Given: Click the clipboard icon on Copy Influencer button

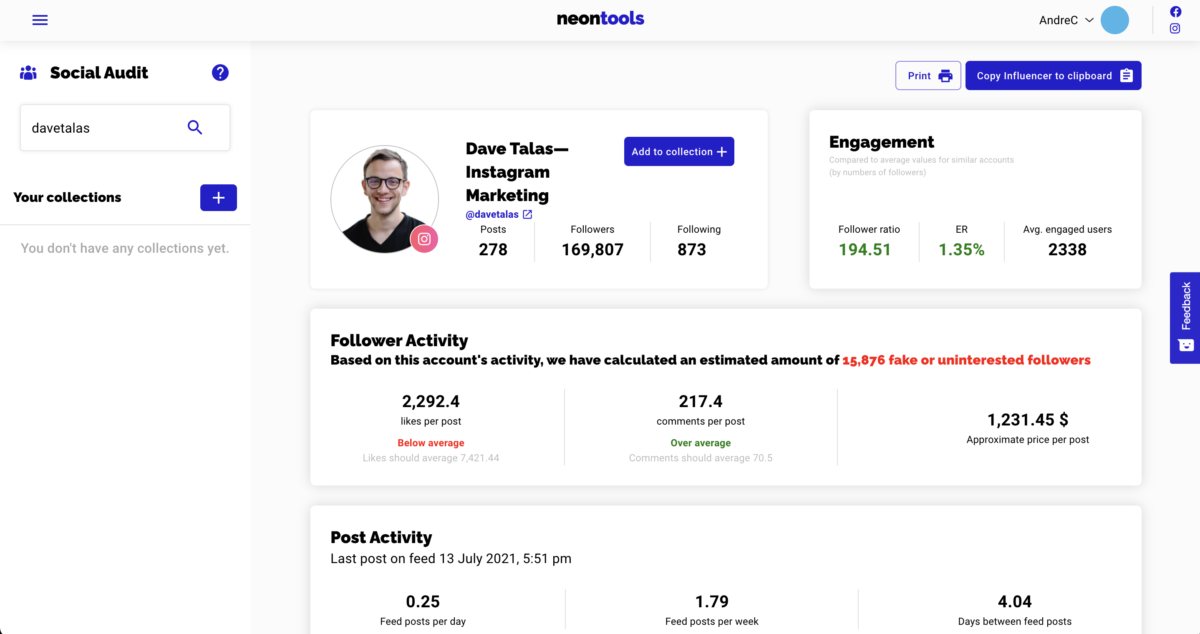Looking at the screenshot, I should (1124, 75).
